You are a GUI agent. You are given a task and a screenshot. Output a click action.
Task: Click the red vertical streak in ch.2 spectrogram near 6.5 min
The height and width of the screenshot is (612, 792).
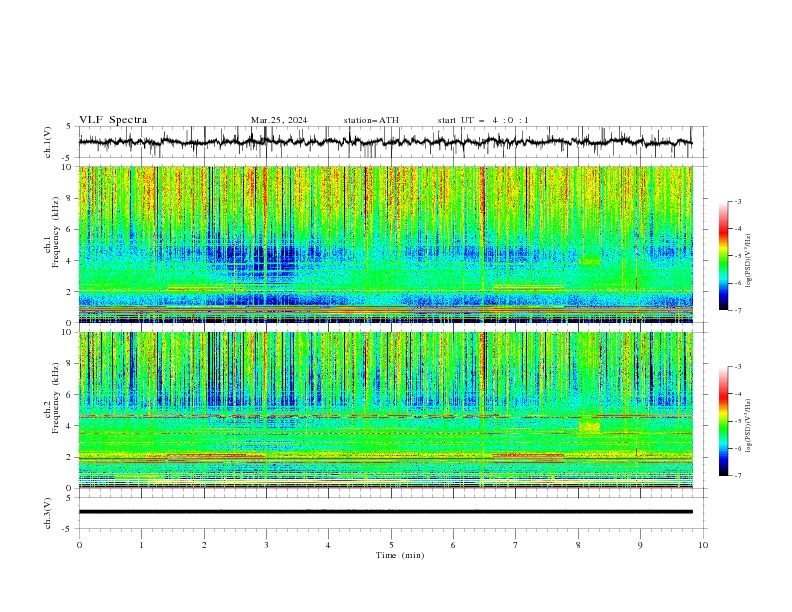pyautogui.click(x=482, y=374)
